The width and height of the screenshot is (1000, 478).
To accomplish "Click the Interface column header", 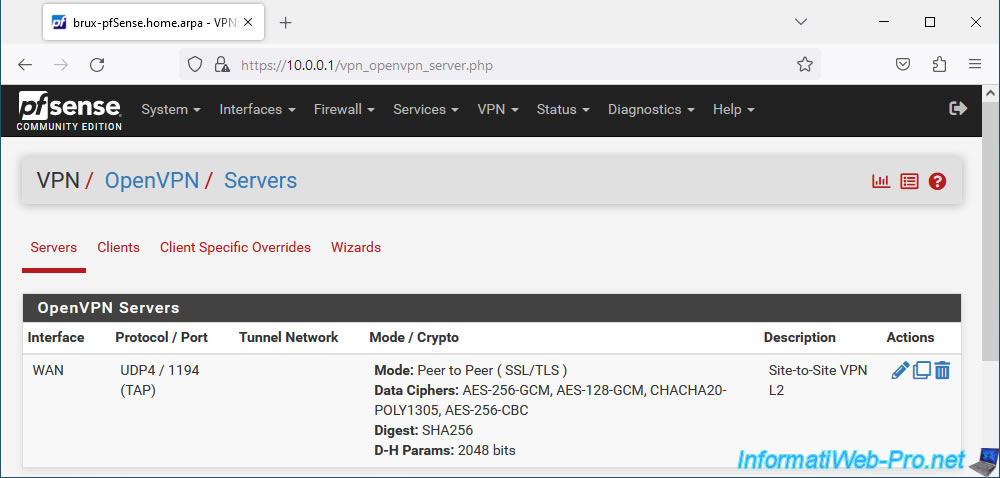I will [x=56, y=337].
